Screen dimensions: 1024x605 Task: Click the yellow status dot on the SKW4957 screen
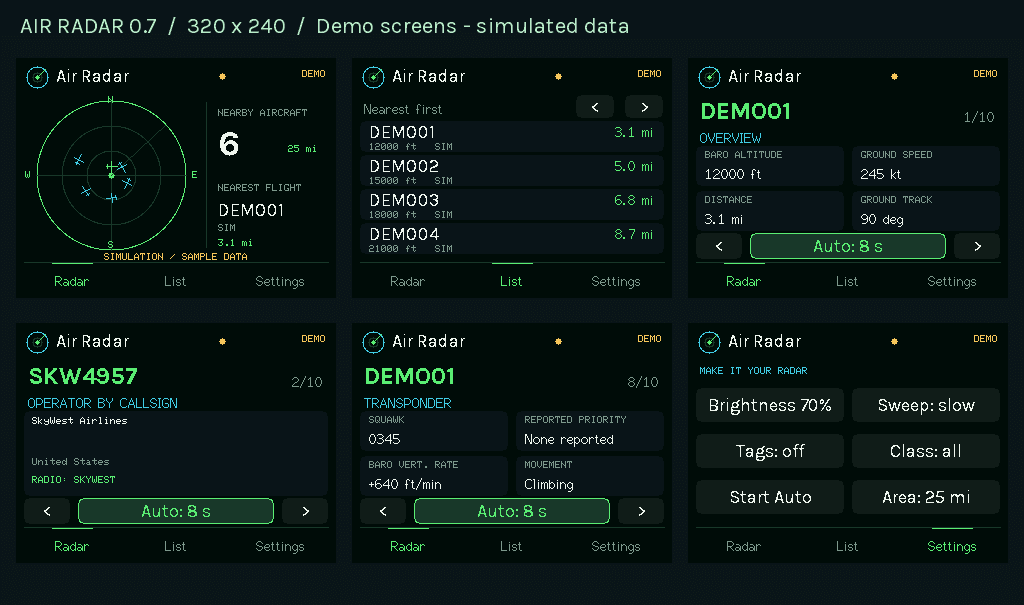[x=223, y=341]
